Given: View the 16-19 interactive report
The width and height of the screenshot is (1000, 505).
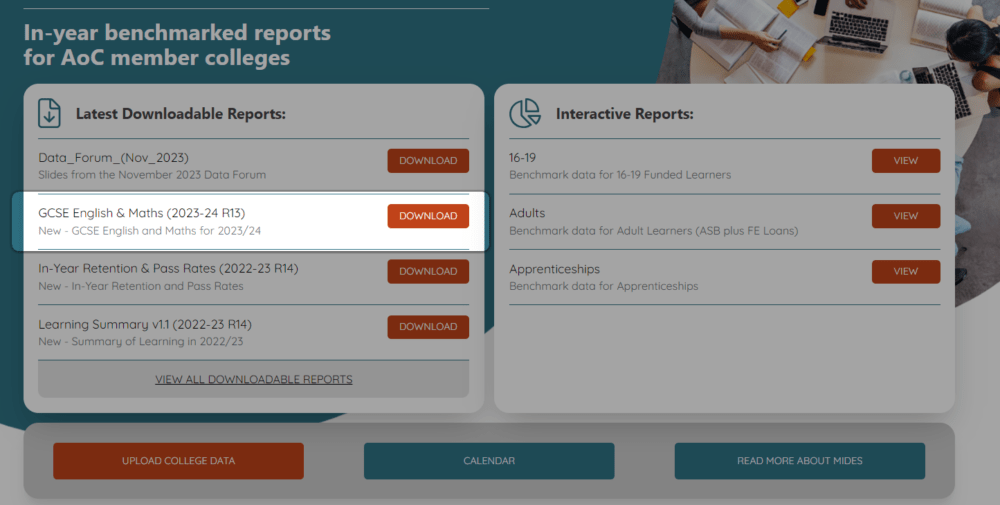Looking at the screenshot, I should pyautogui.click(x=905, y=161).
